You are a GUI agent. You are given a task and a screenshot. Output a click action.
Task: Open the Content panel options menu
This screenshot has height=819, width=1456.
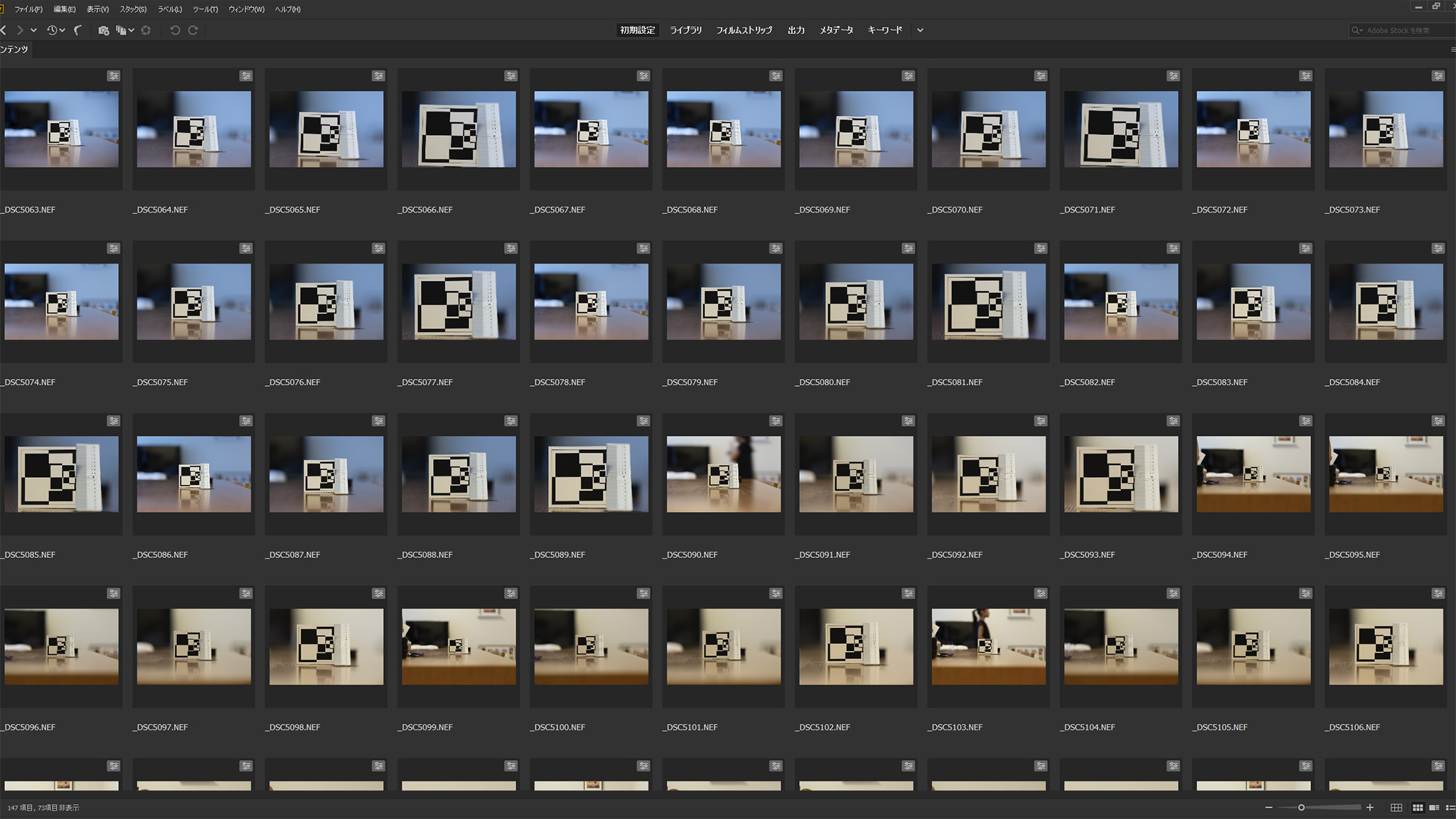1452,50
